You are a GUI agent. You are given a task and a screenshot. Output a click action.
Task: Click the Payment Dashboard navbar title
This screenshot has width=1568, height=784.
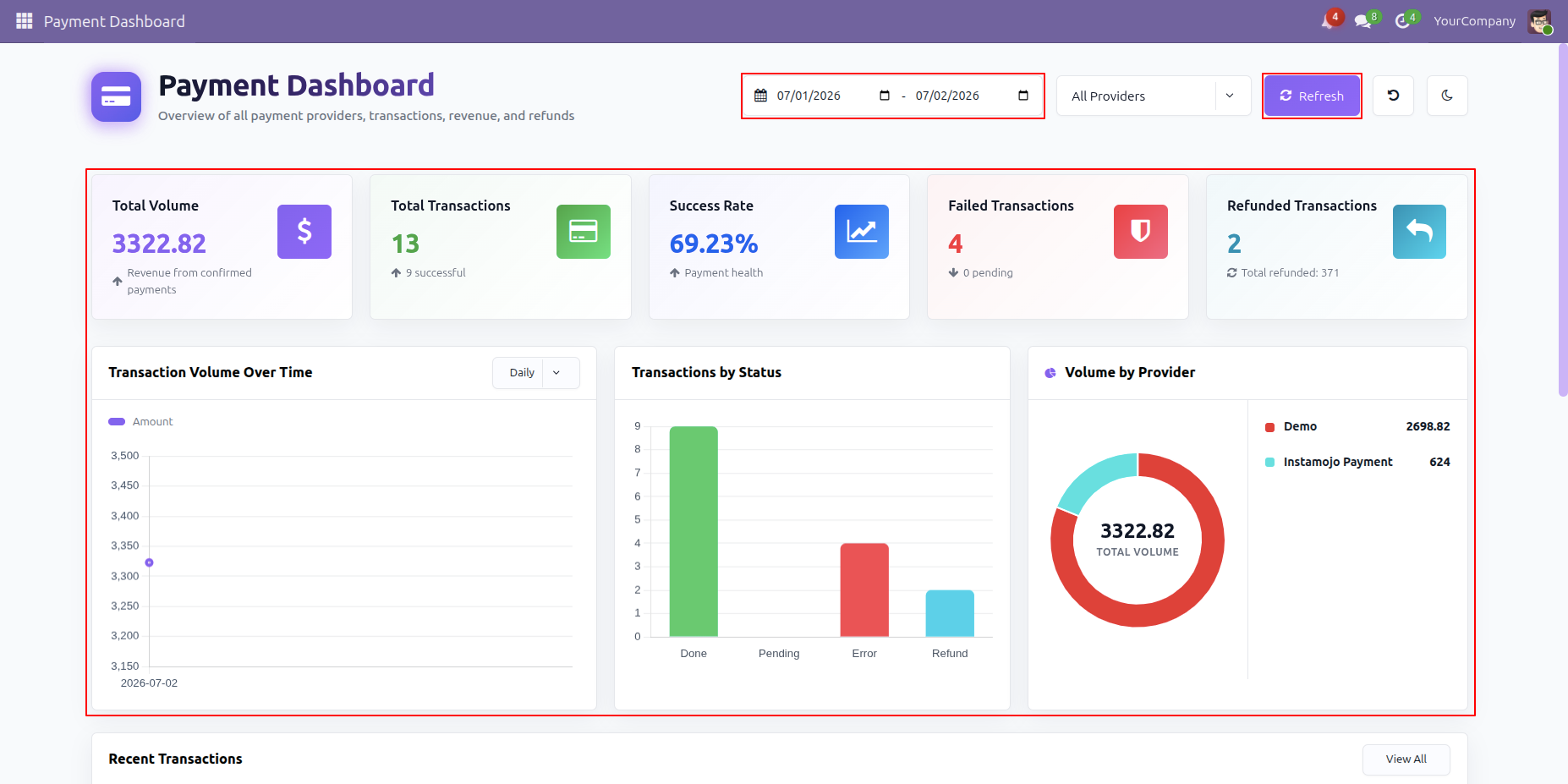click(114, 21)
